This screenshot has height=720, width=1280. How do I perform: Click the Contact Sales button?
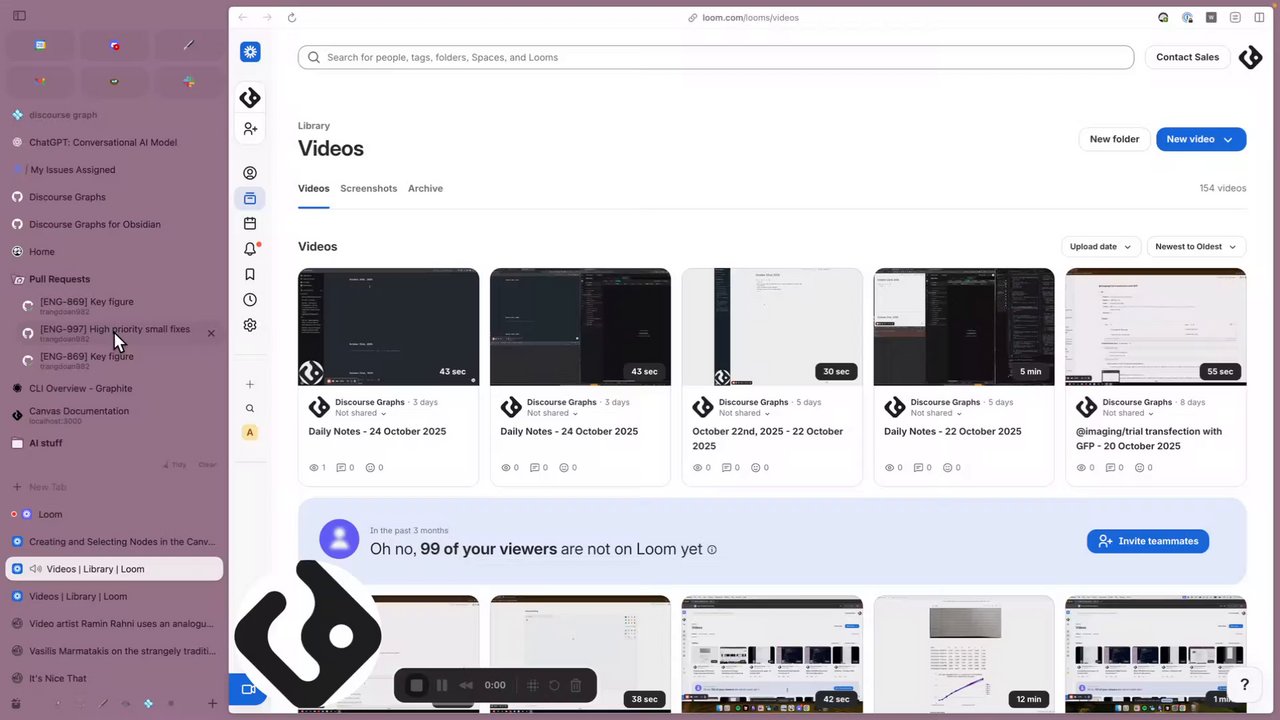(1187, 57)
